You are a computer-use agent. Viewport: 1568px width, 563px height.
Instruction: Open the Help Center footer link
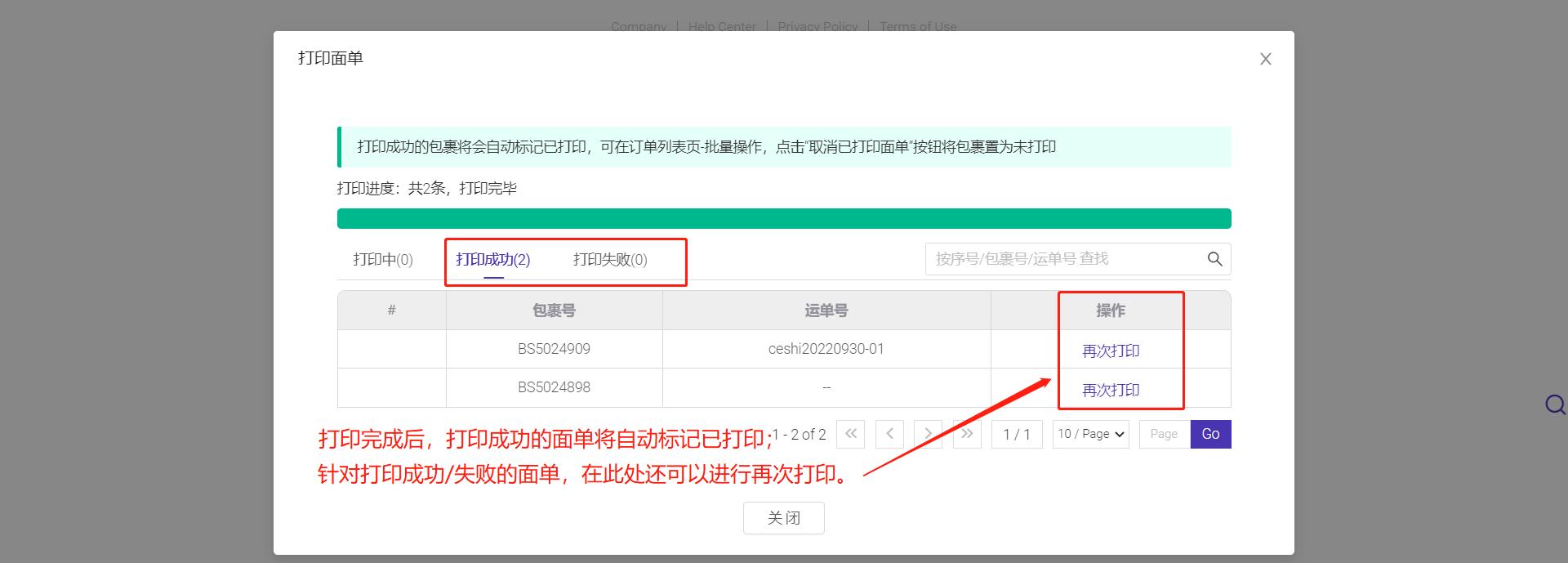[722, 26]
